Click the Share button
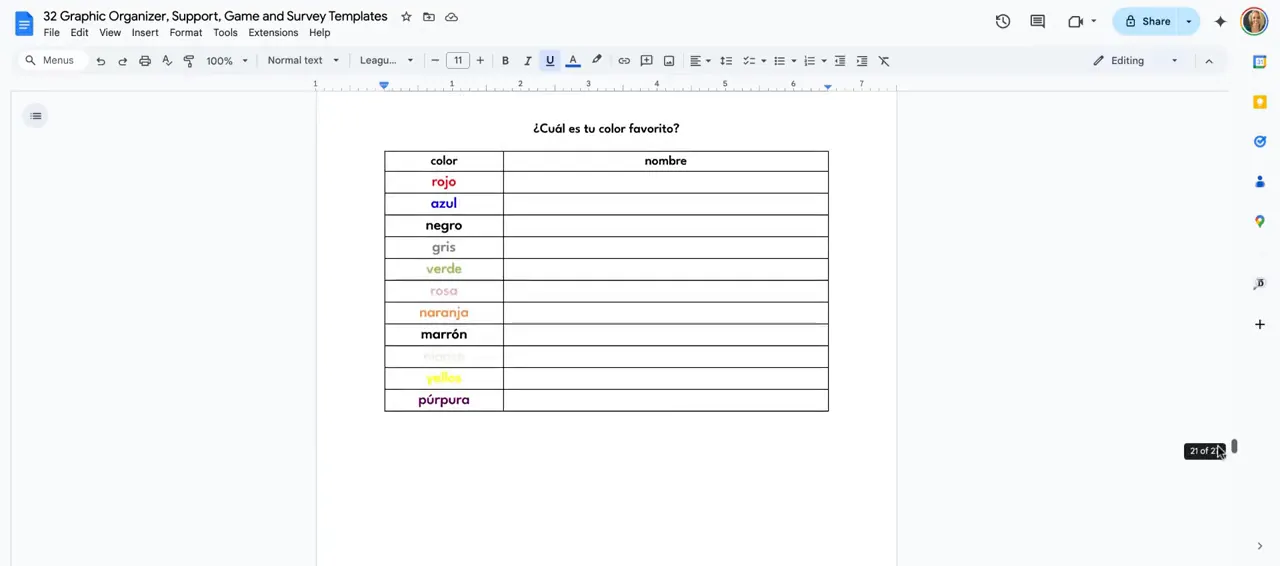 (x=1147, y=21)
